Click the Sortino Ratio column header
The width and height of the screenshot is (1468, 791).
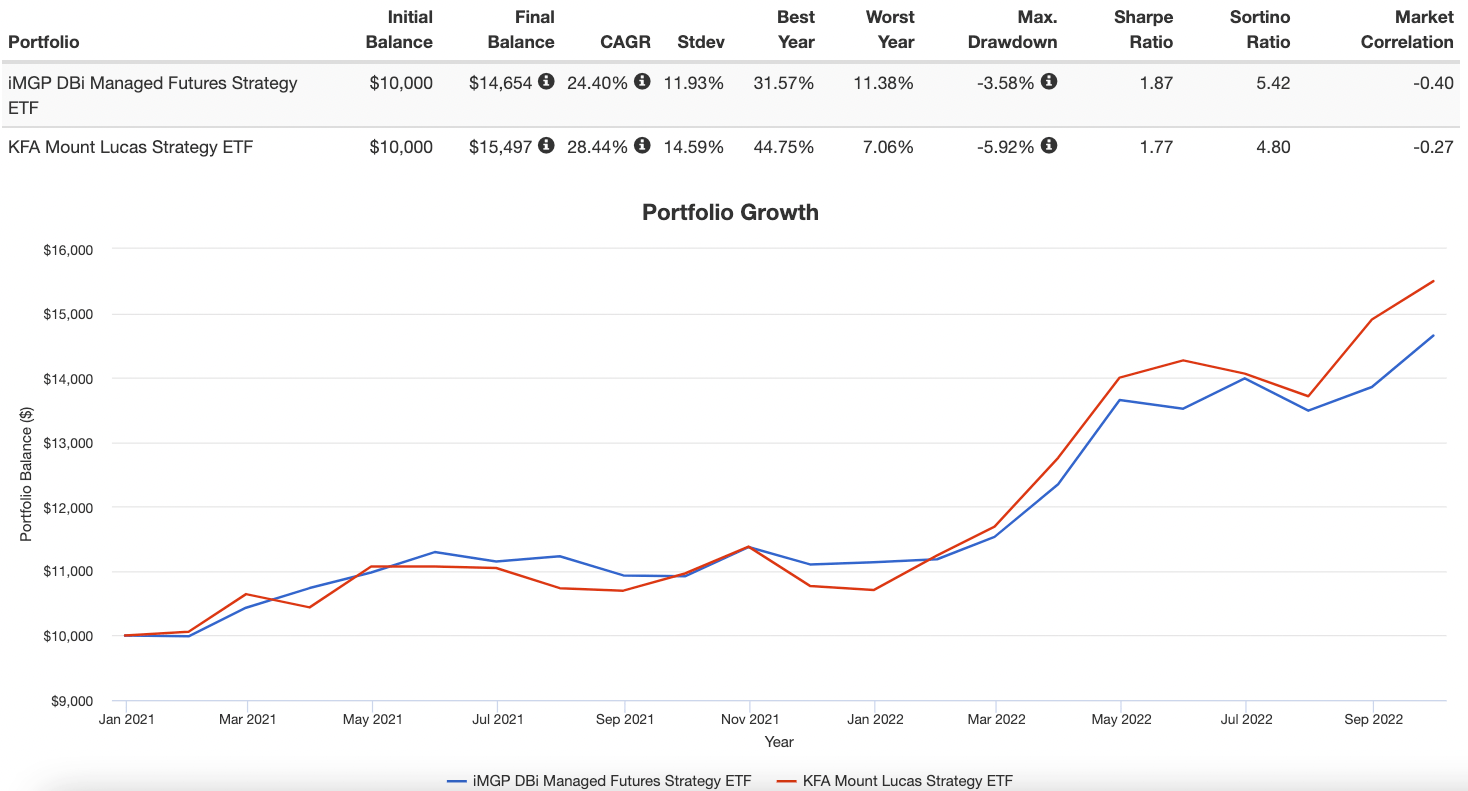(1260, 29)
